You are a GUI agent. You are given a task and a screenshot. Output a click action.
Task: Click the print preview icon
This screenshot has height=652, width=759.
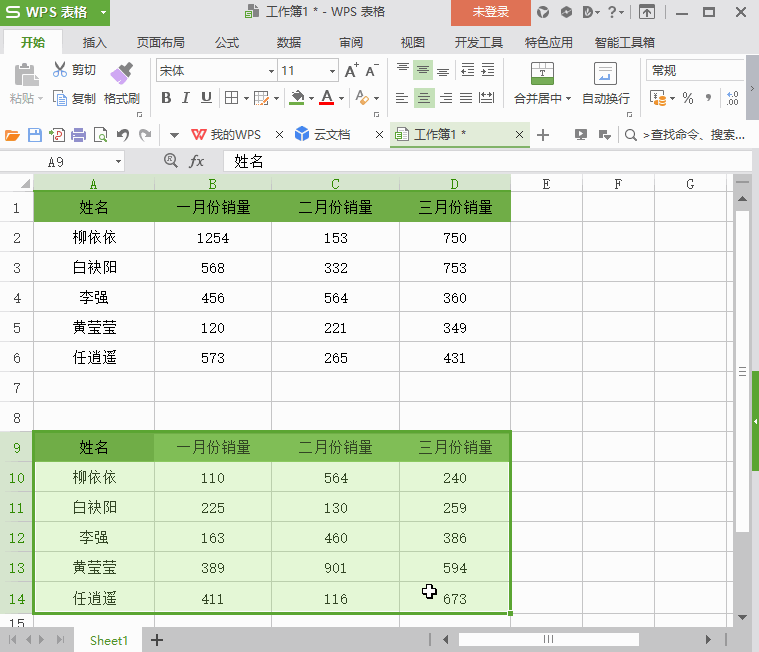click(x=100, y=135)
